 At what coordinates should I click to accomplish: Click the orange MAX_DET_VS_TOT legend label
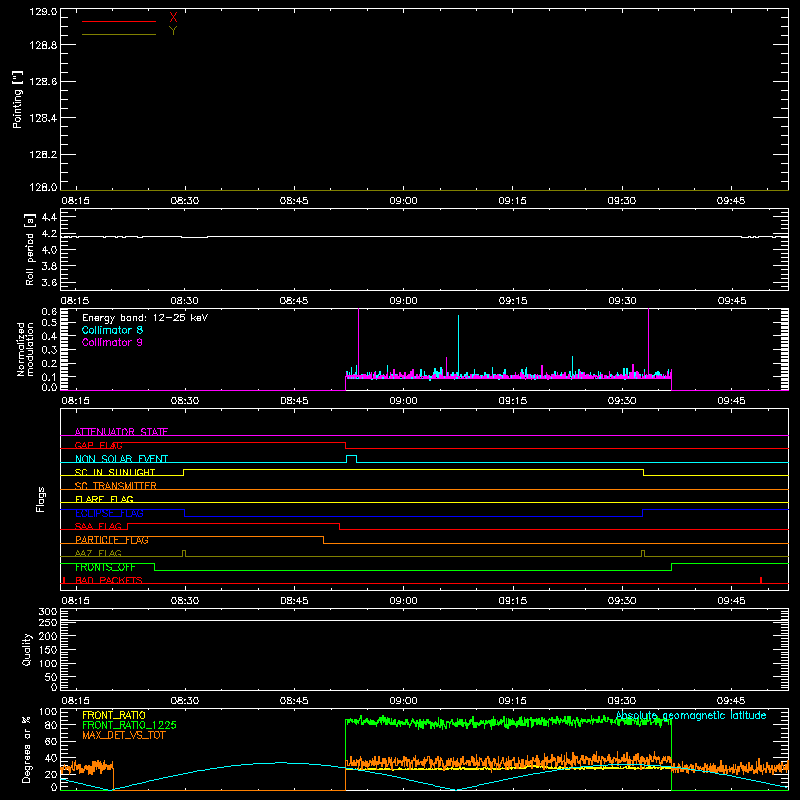[x=124, y=735]
